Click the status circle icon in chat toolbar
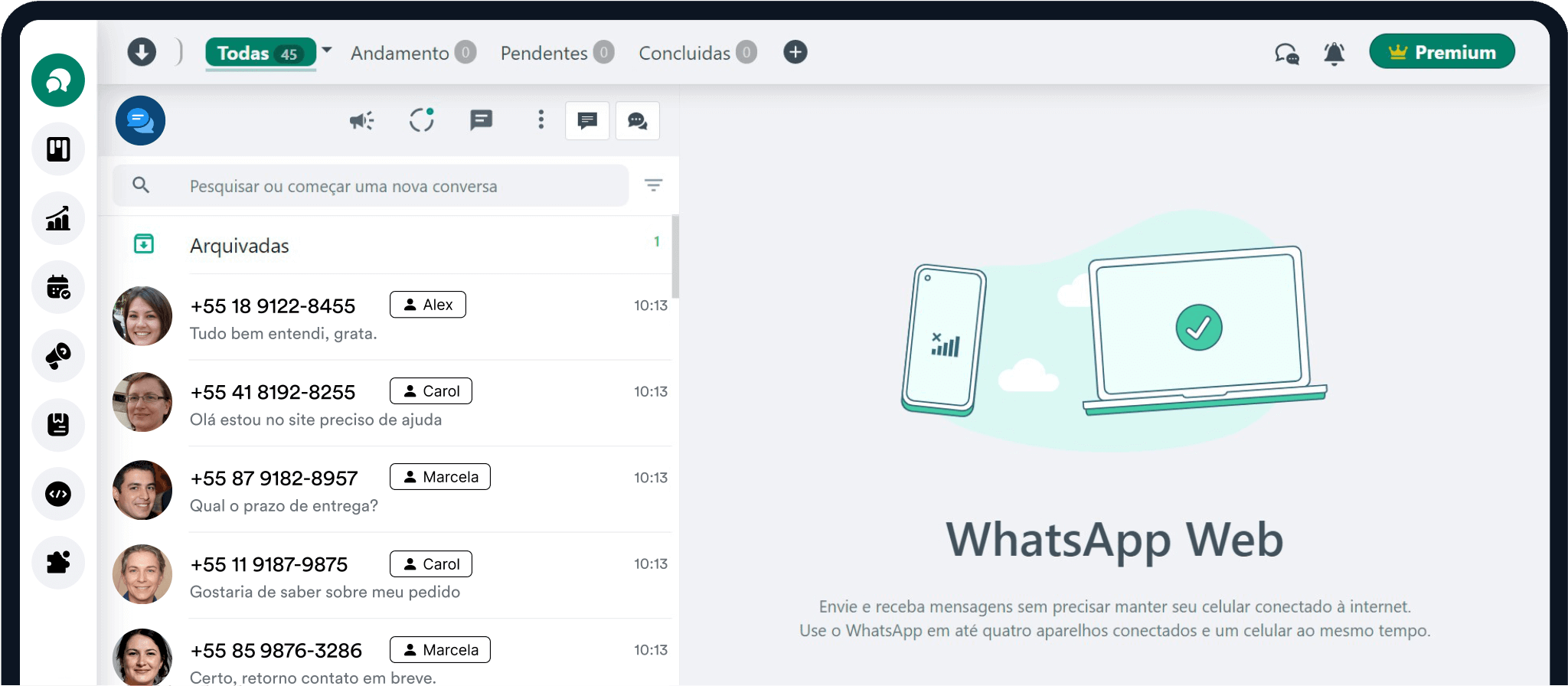Image resolution: width=1568 pixels, height=686 pixels. (421, 120)
